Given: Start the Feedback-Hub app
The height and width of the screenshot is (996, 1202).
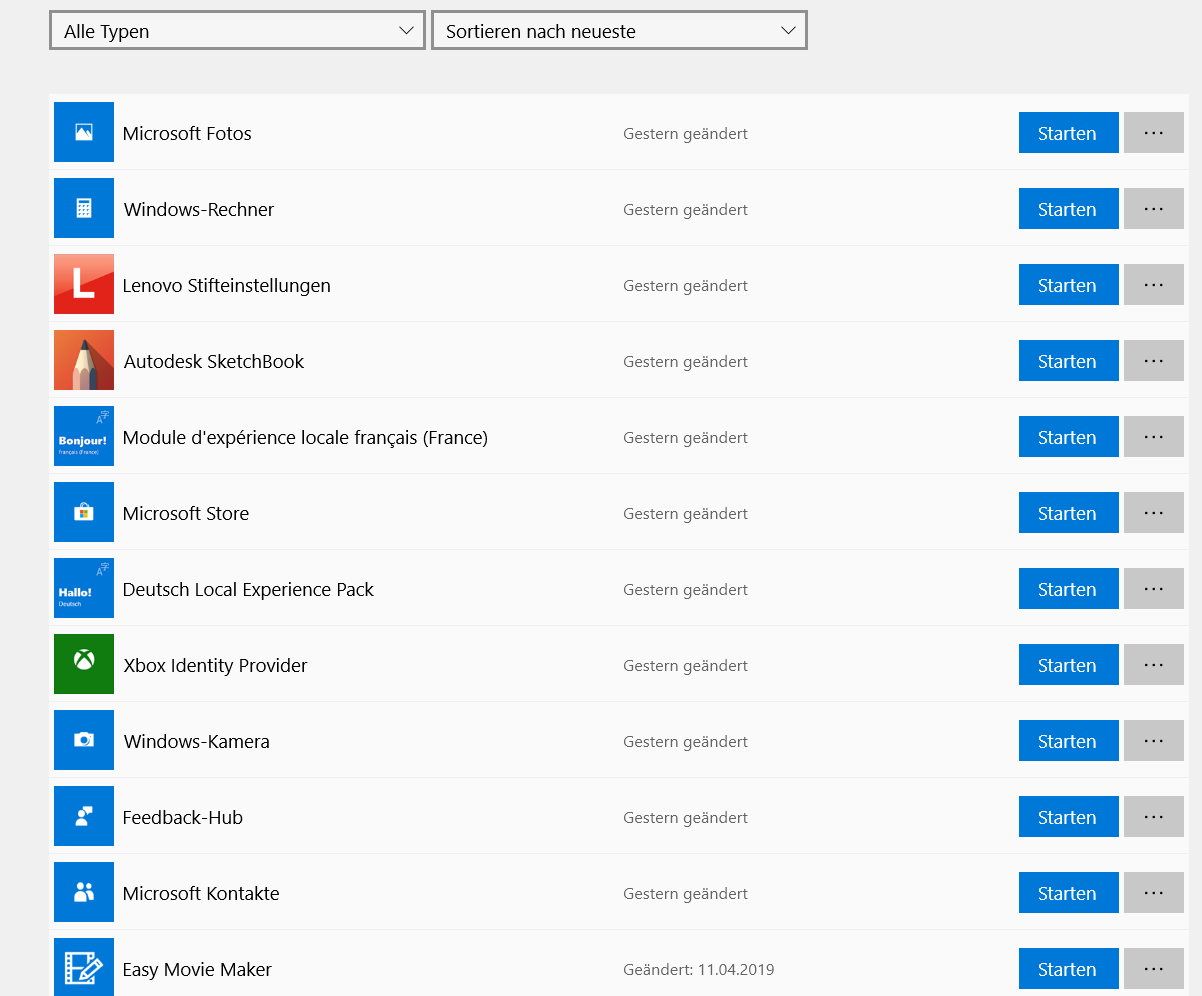Looking at the screenshot, I should (1068, 817).
